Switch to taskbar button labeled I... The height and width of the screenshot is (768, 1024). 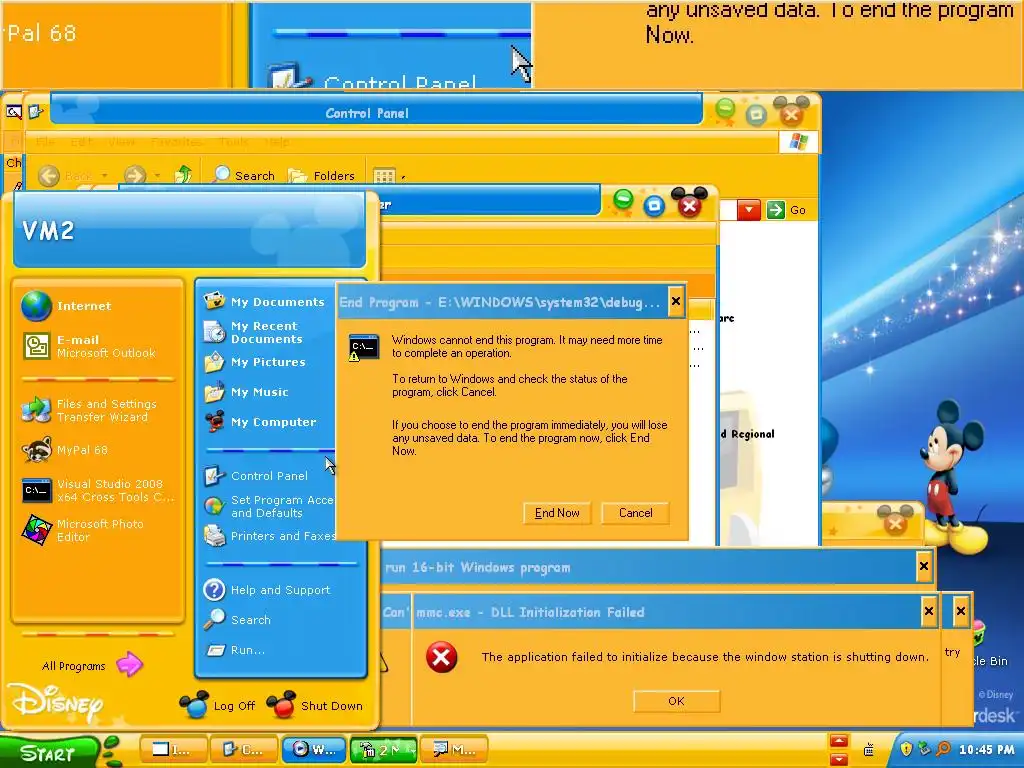174,750
